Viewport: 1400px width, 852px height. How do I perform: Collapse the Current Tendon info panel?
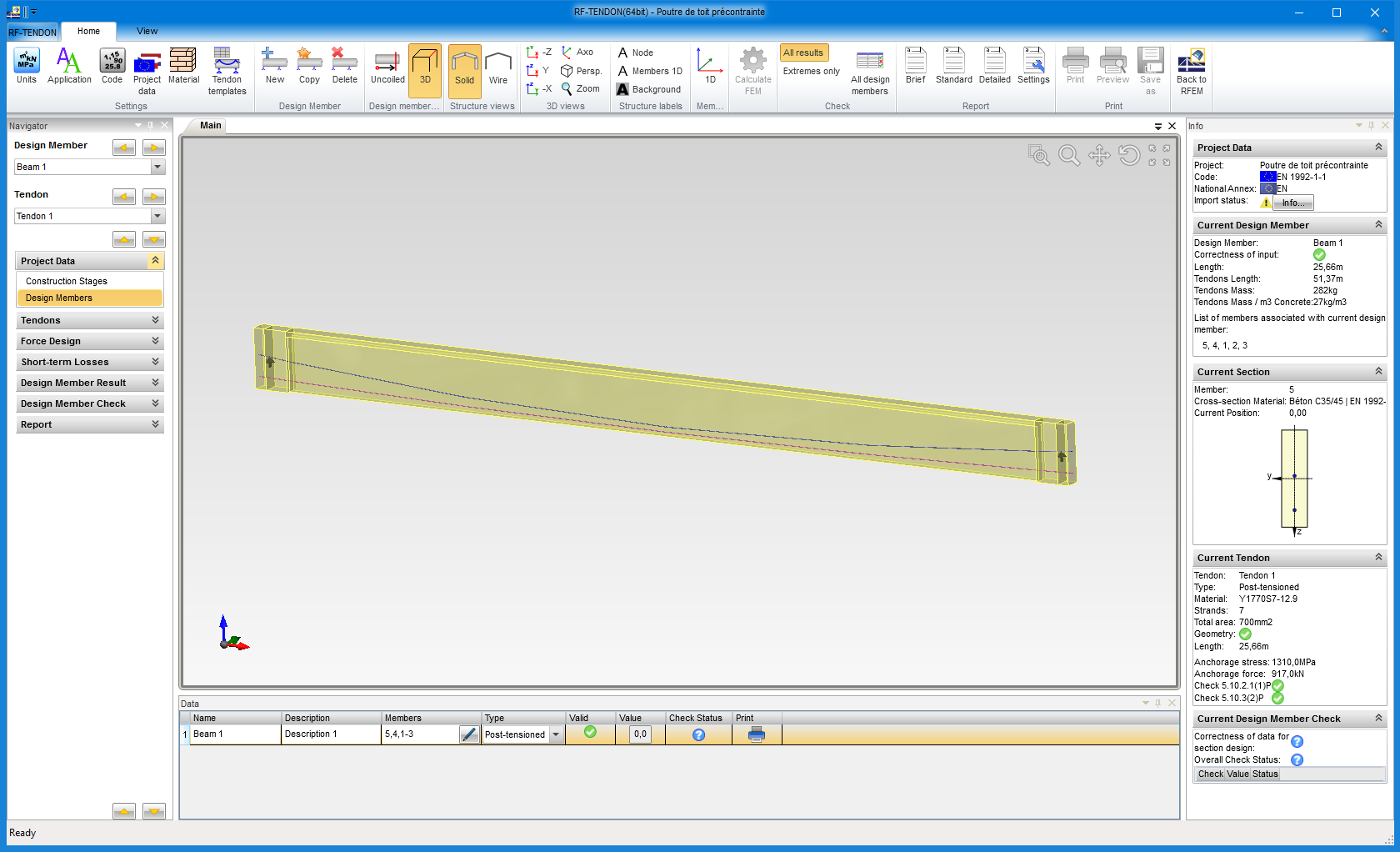tap(1378, 557)
